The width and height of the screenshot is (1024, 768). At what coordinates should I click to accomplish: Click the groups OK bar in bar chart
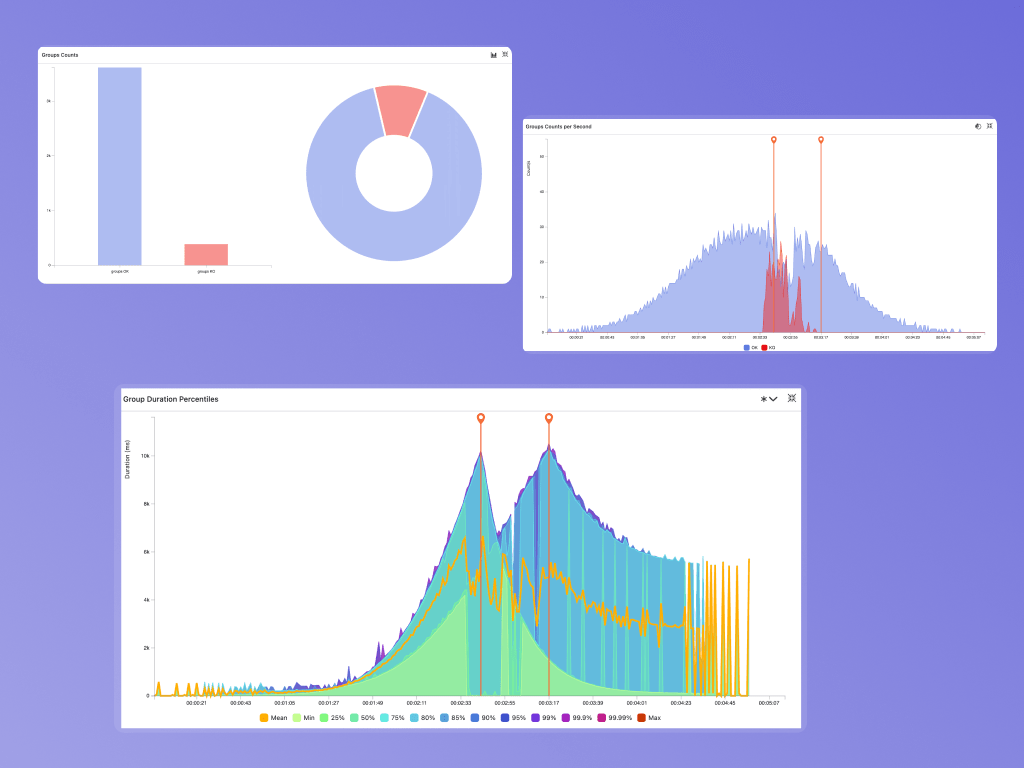click(x=120, y=166)
